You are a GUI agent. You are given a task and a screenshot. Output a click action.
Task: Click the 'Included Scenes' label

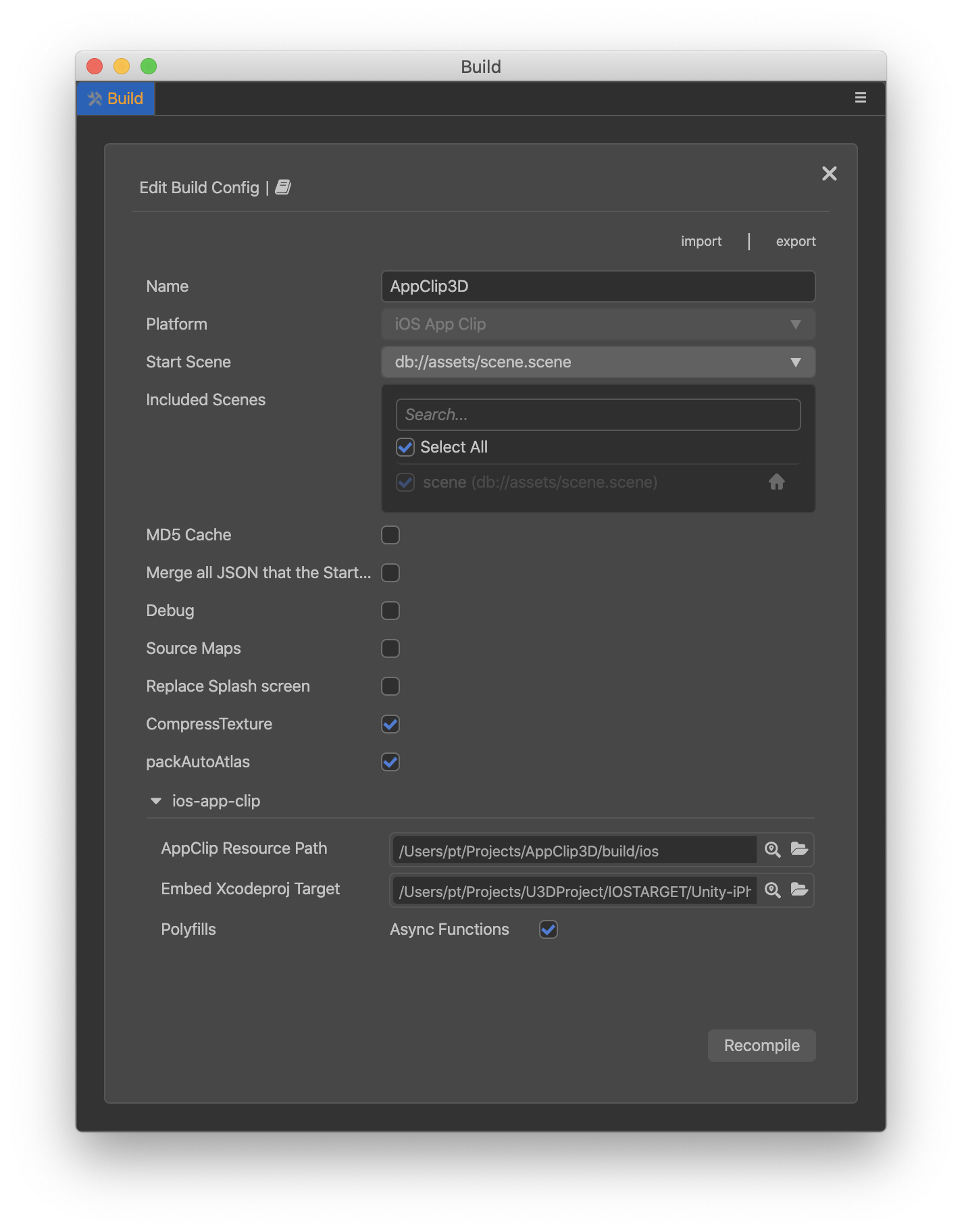[x=206, y=400]
